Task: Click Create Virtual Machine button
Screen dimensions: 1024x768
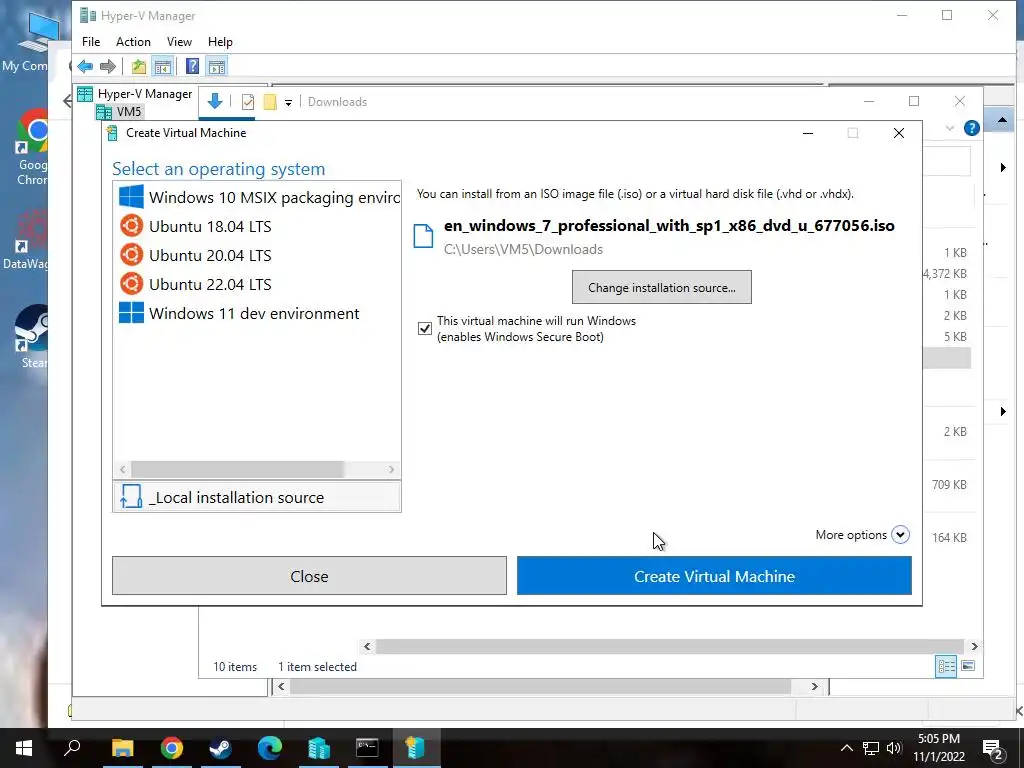Action: click(714, 576)
